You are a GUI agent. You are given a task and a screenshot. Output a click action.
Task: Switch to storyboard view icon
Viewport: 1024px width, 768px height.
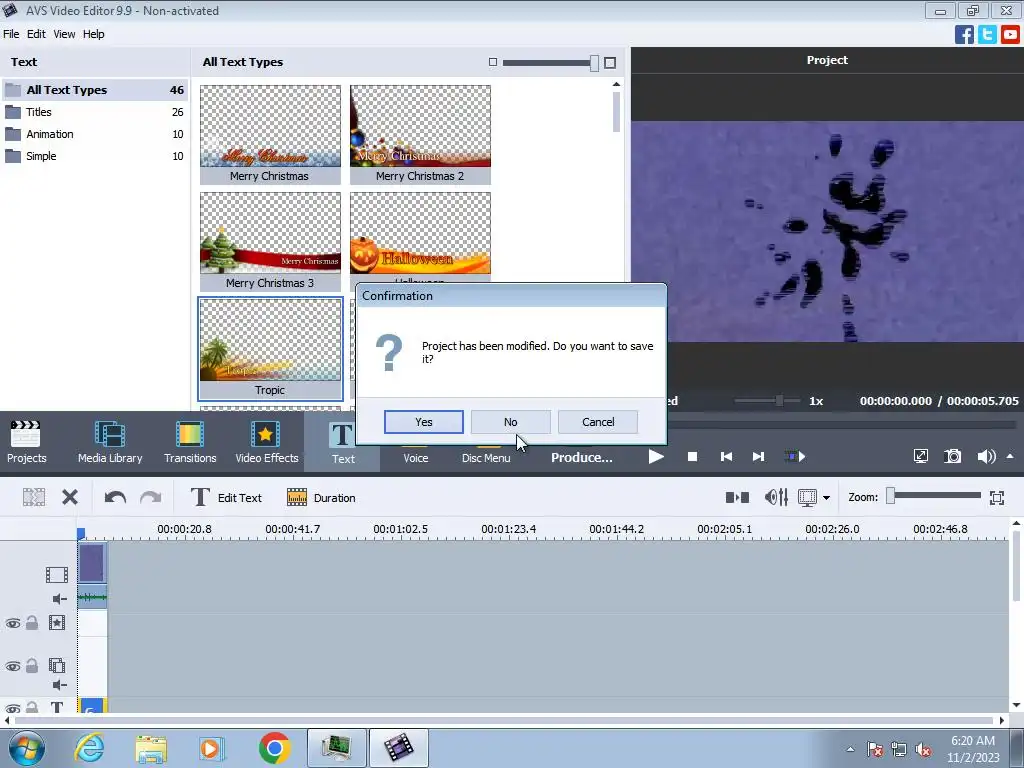point(737,498)
